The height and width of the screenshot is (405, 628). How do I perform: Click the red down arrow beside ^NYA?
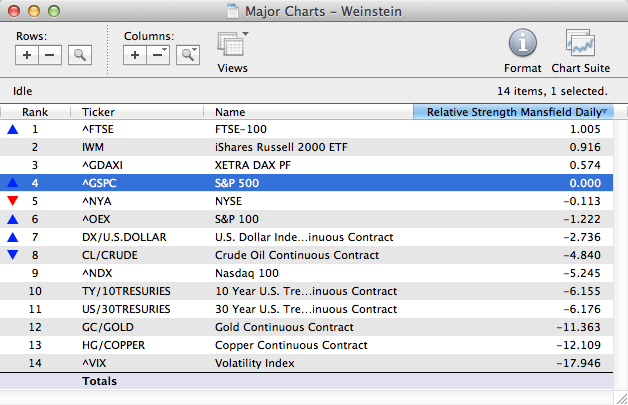click(12, 201)
